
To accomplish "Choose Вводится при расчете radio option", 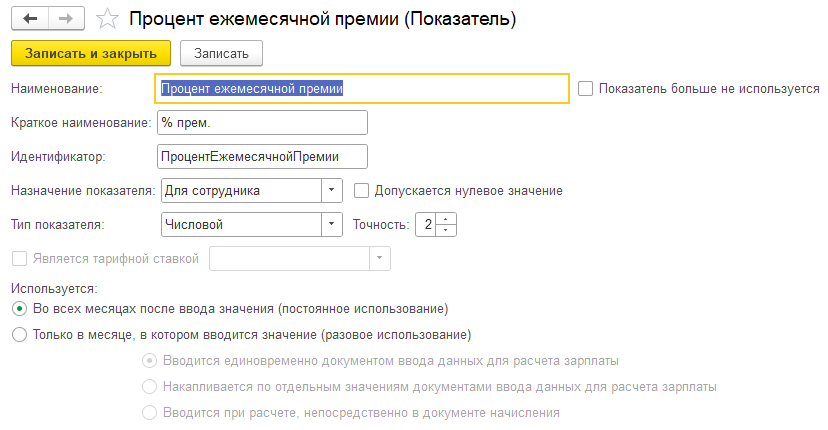I will tap(149, 413).
